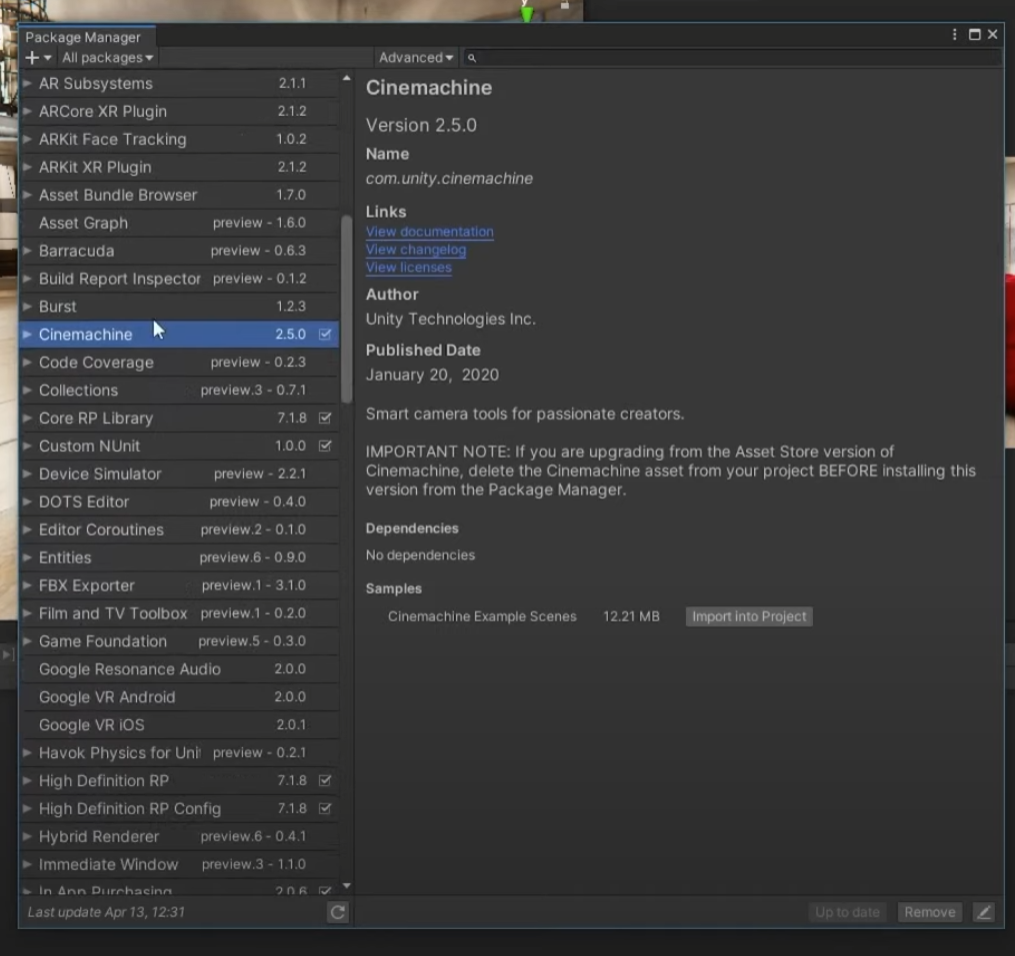Image resolution: width=1015 pixels, height=956 pixels.
Task: Open the All packages dropdown
Action: coord(107,58)
